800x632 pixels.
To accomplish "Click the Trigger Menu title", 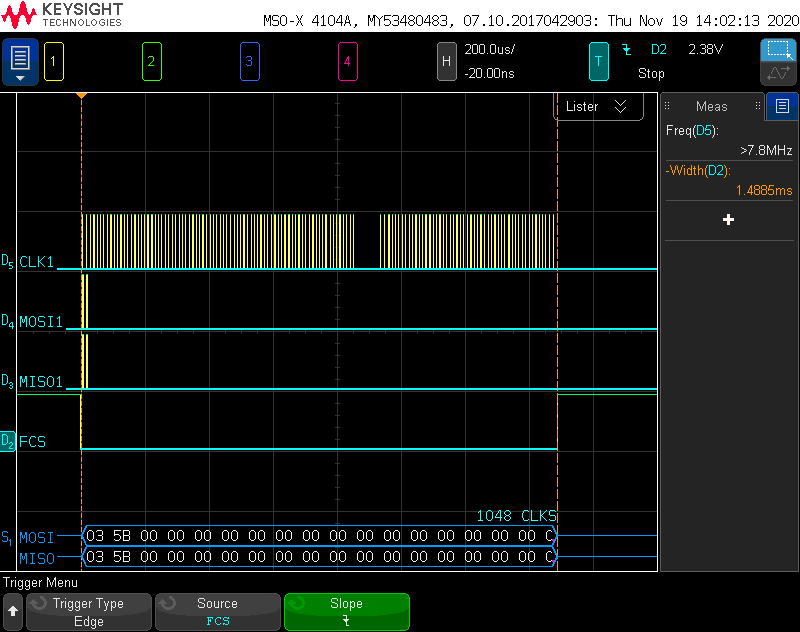I will [40, 583].
